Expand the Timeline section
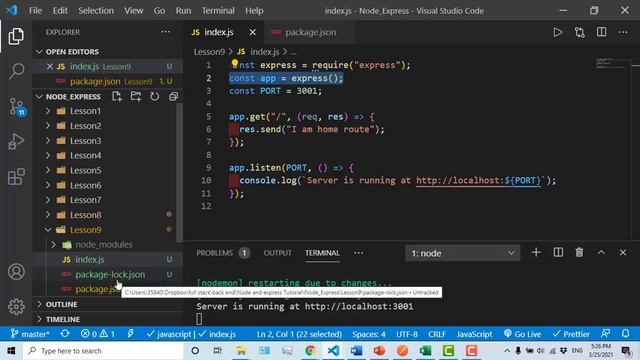The height and width of the screenshot is (360, 640). 108,319
